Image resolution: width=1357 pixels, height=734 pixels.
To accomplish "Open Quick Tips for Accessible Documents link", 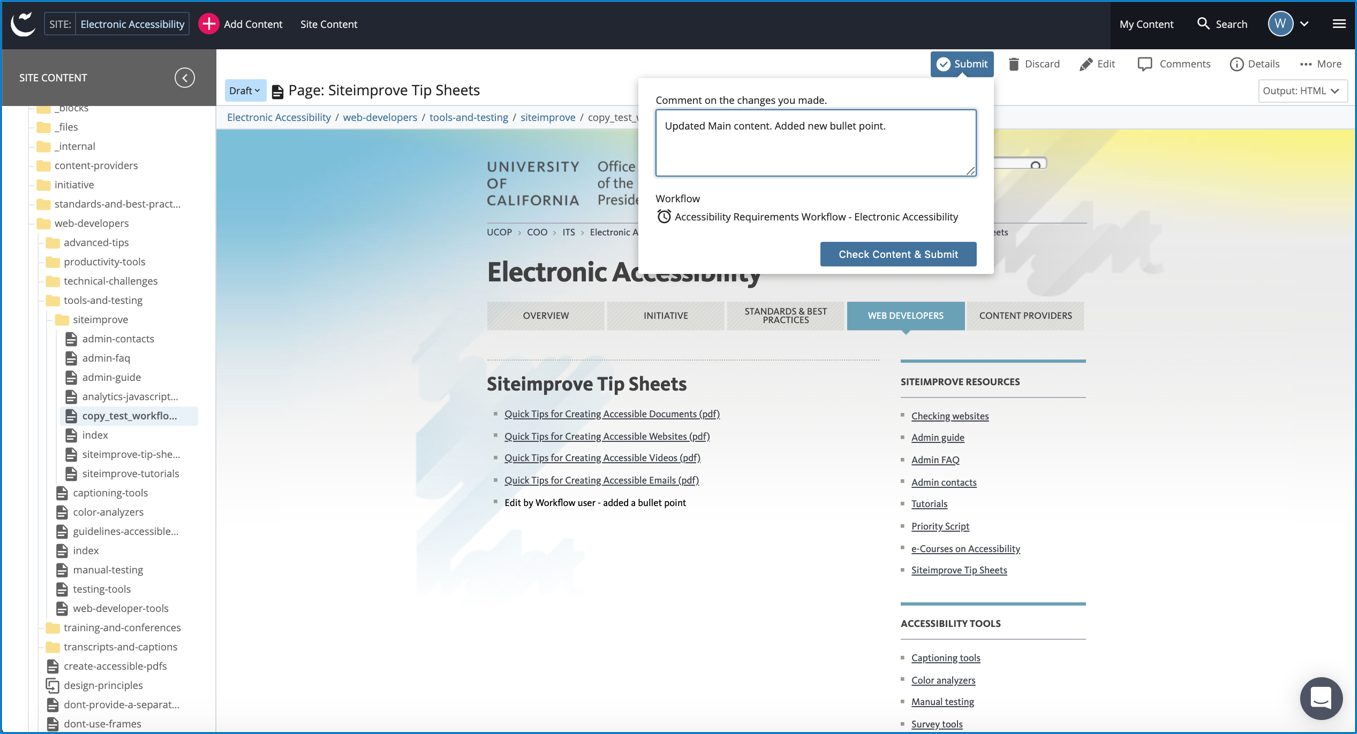I will (612, 414).
